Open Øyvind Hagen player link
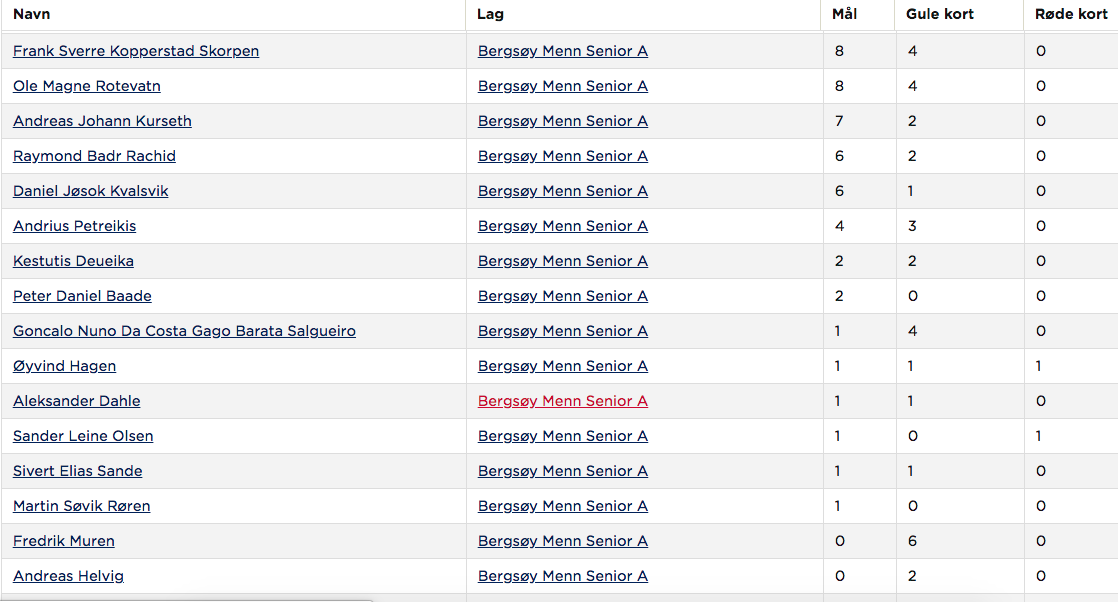The image size is (1118, 602). pyautogui.click(x=64, y=365)
